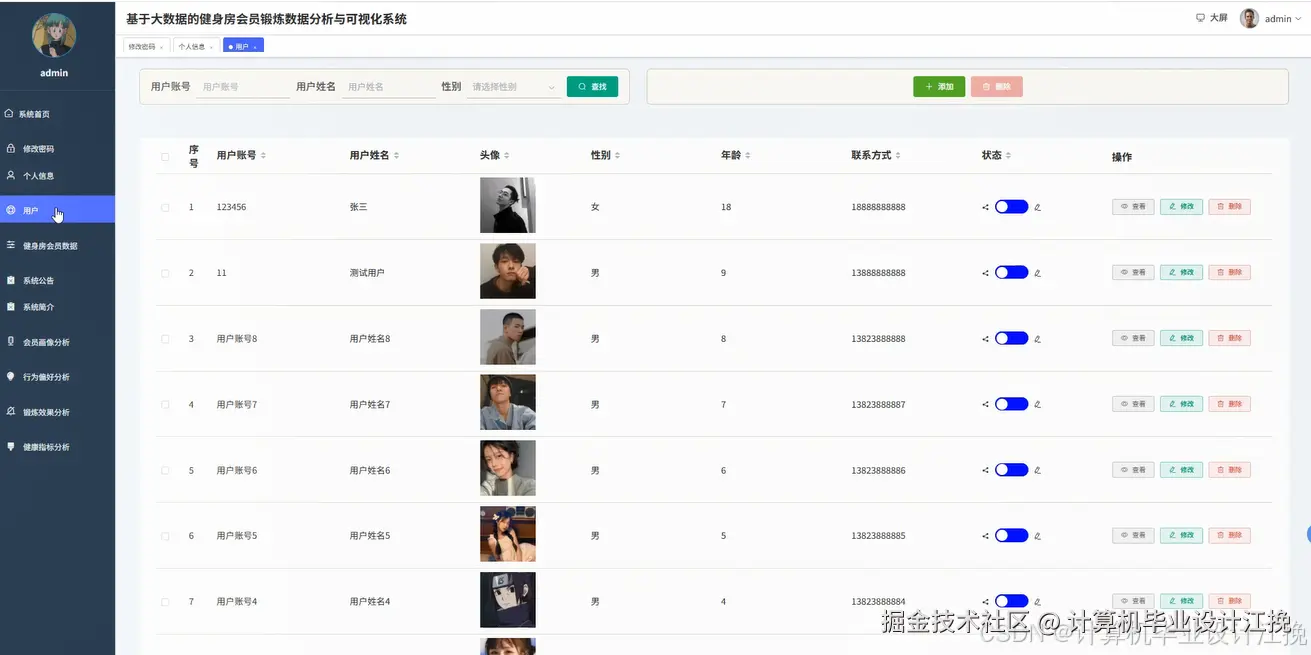The height and width of the screenshot is (655, 1311).
Task: Focus the 用户账号 search input
Action: (244, 87)
